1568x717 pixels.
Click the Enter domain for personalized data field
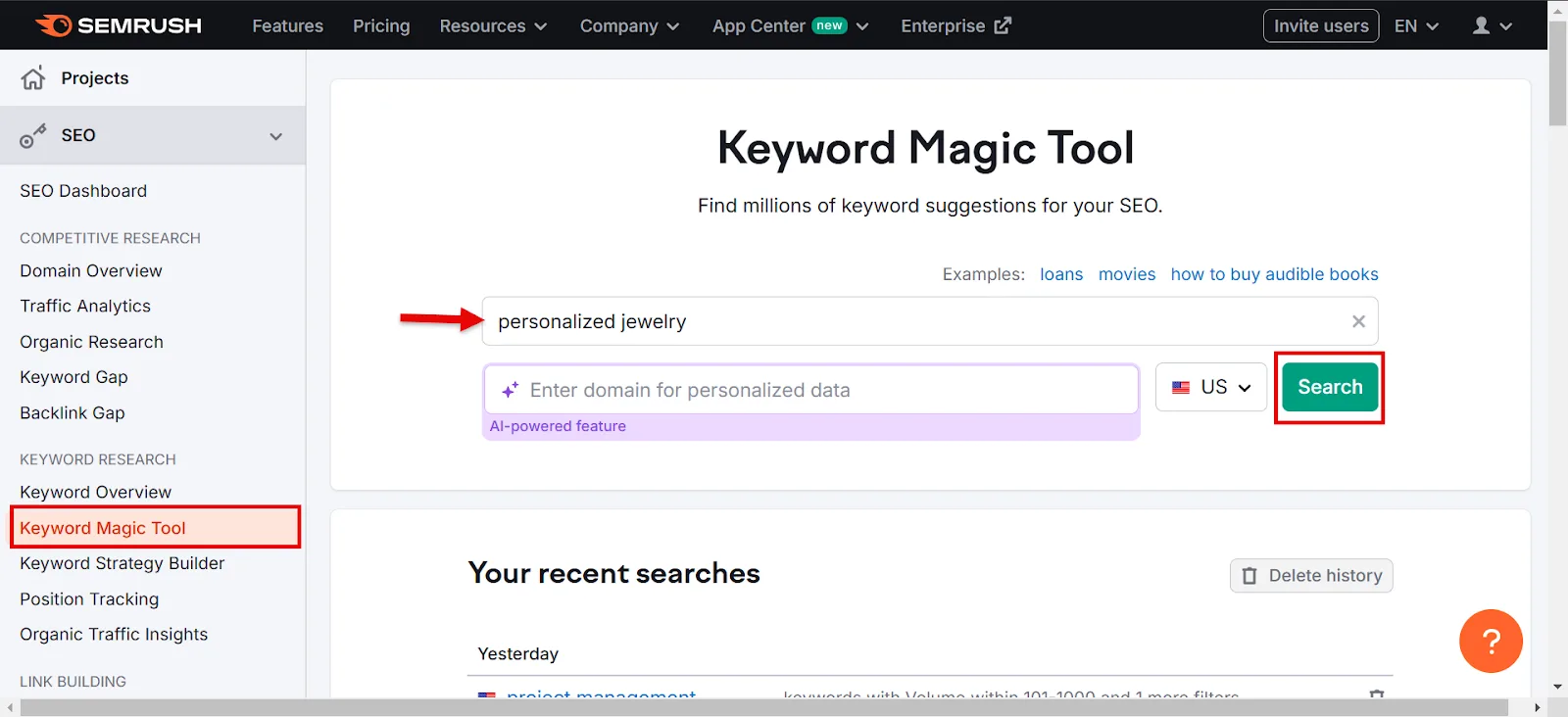811,390
